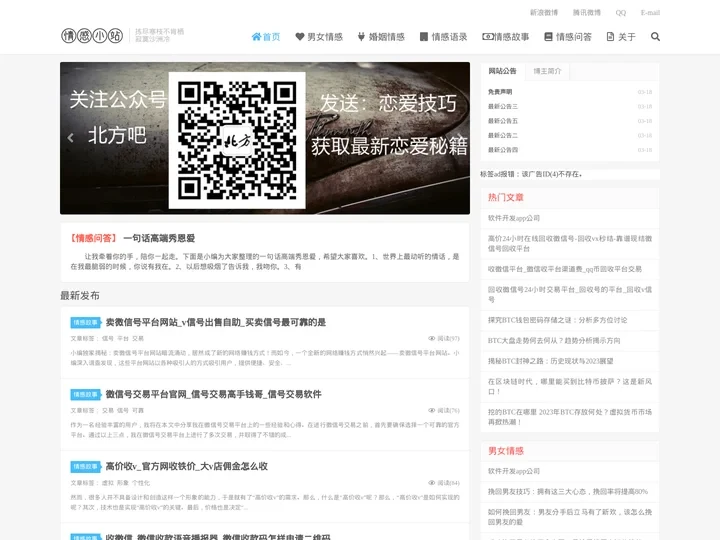Click the heart icon for 男女情感

pyautogui.click(x=299, y=37)
